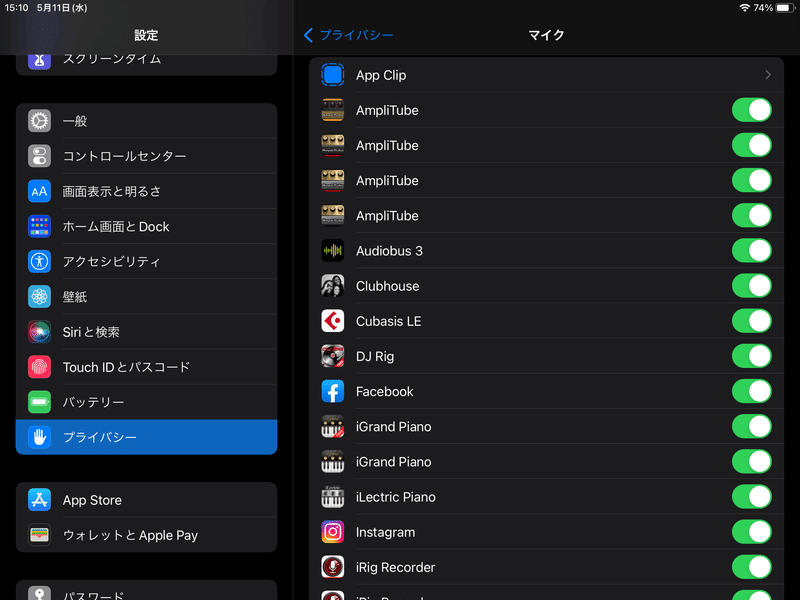The height and width of the screenshot is (600, 800).
Task: Tap the App Clip label text
Action: click(x=381, y=75)
